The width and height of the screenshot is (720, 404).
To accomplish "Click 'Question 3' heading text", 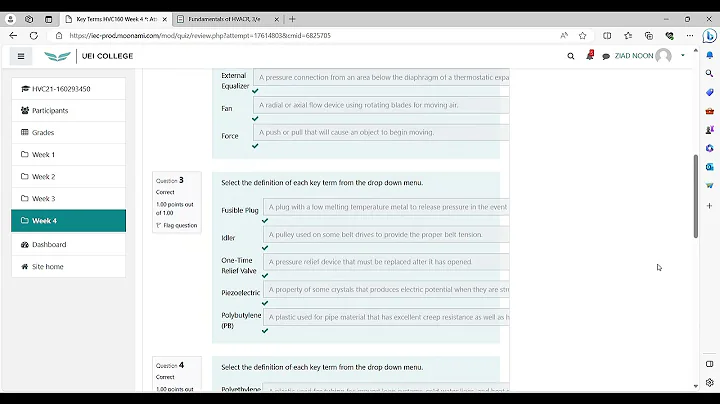I will pyautogui.click(x=170, y=180).
